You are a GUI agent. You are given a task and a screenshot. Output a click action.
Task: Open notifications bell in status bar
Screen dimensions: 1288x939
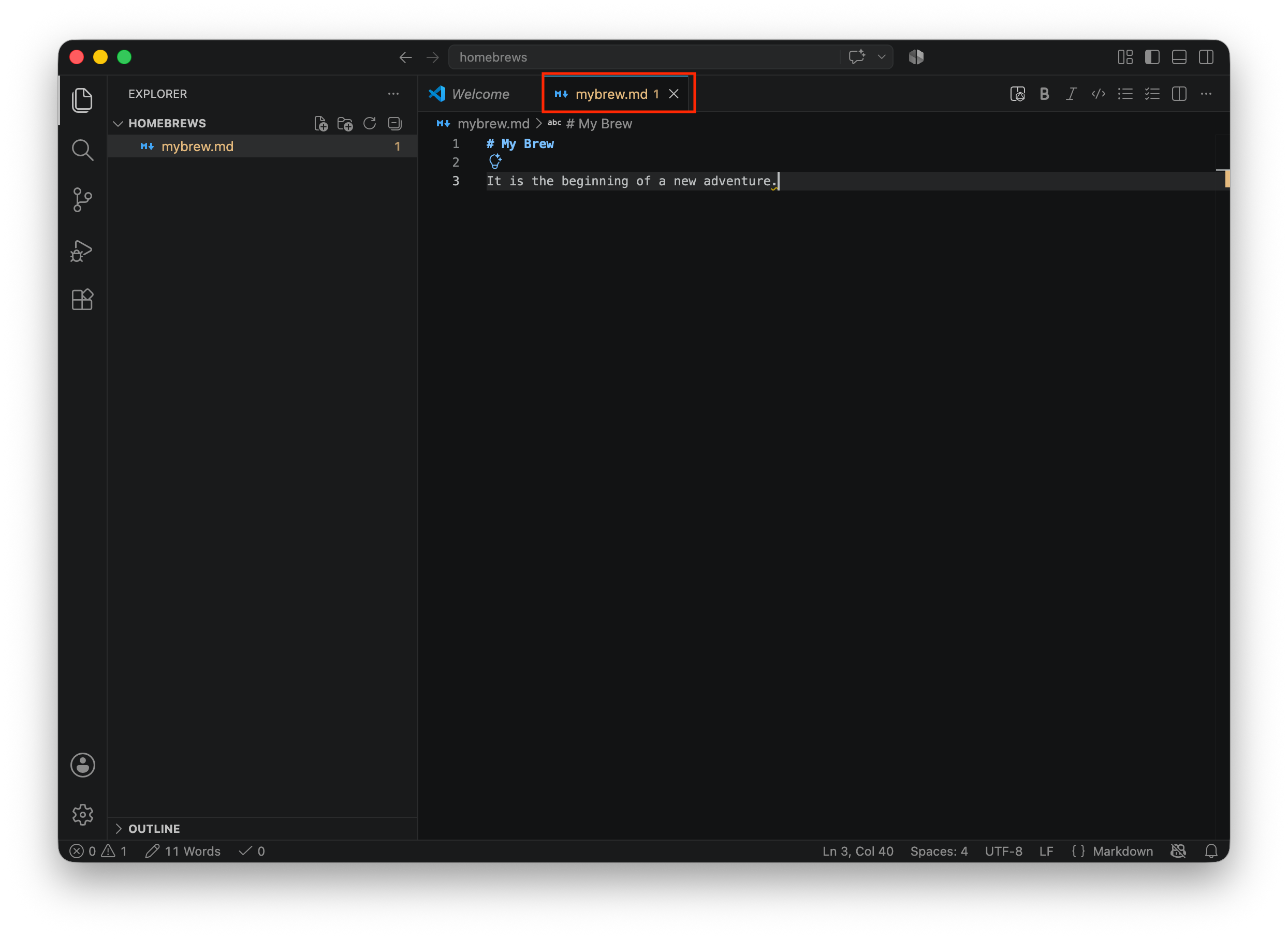(x=1211, y=852)
